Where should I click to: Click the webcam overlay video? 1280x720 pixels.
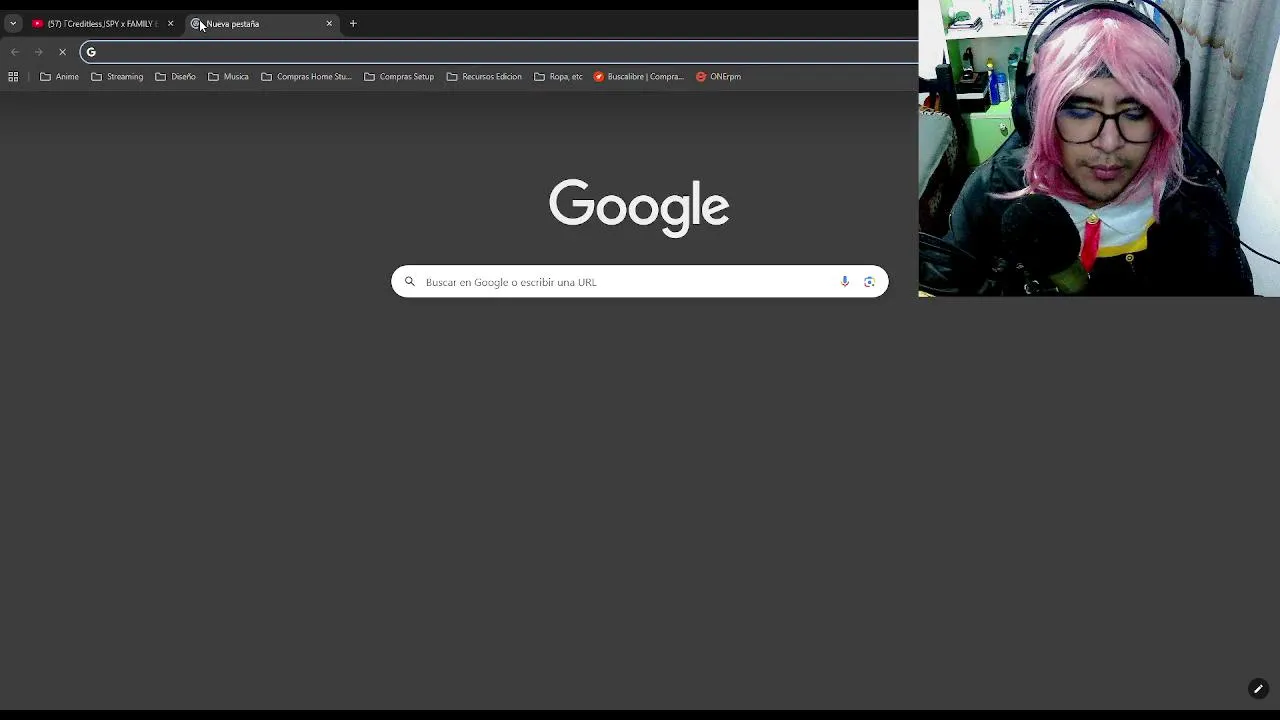[x=1099, y=148]
